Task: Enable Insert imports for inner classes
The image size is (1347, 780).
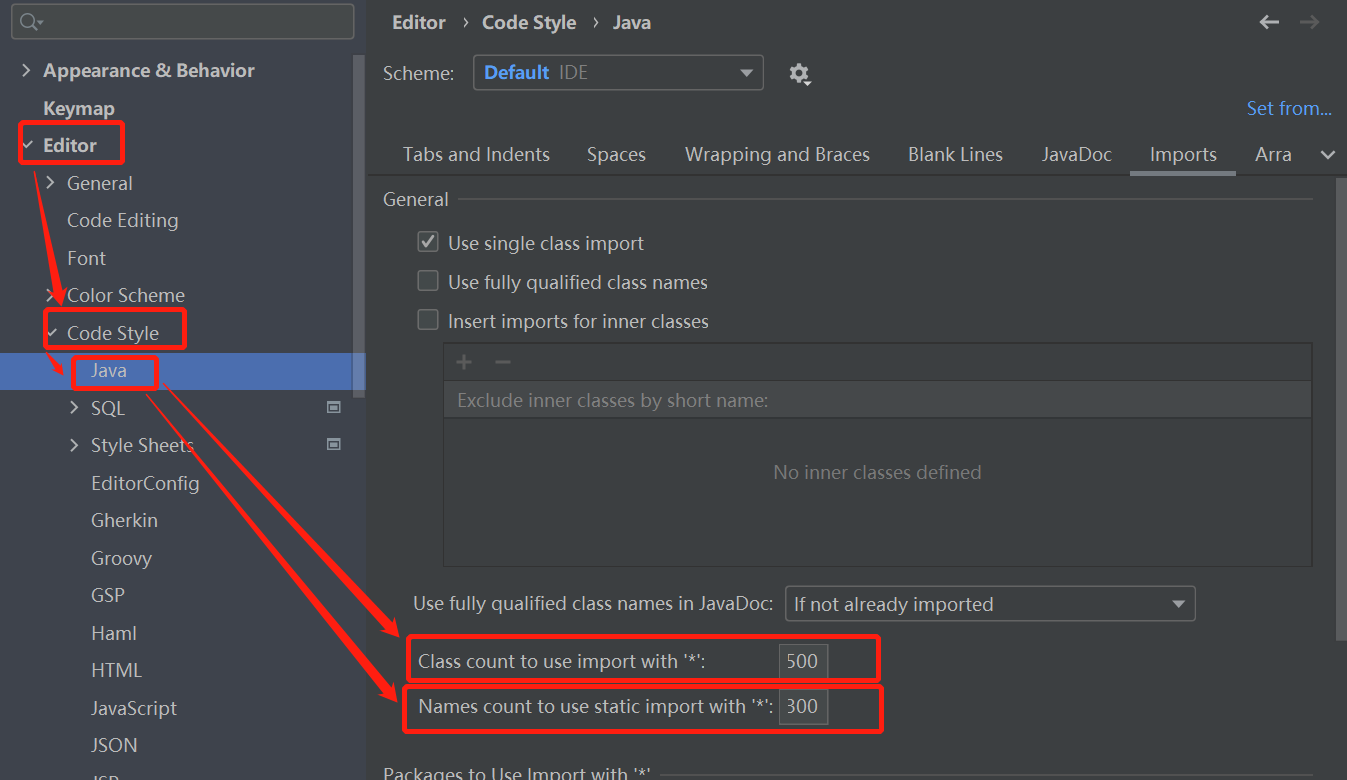Action: [428, 320]
